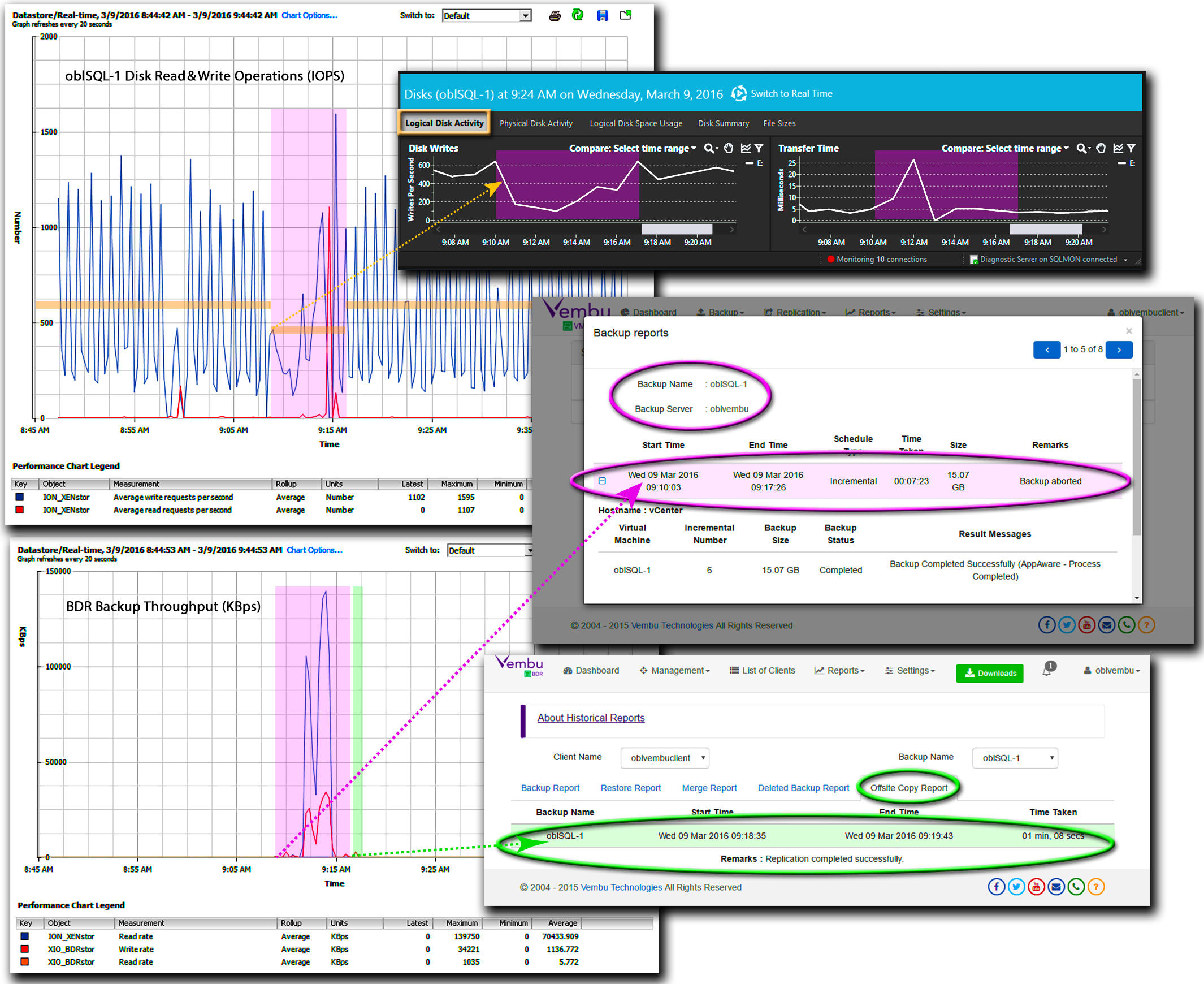This screenshot has width=1204, height=984.
Task: Click the phone icon in backup reports window footer
Action: click(1127, 625)
